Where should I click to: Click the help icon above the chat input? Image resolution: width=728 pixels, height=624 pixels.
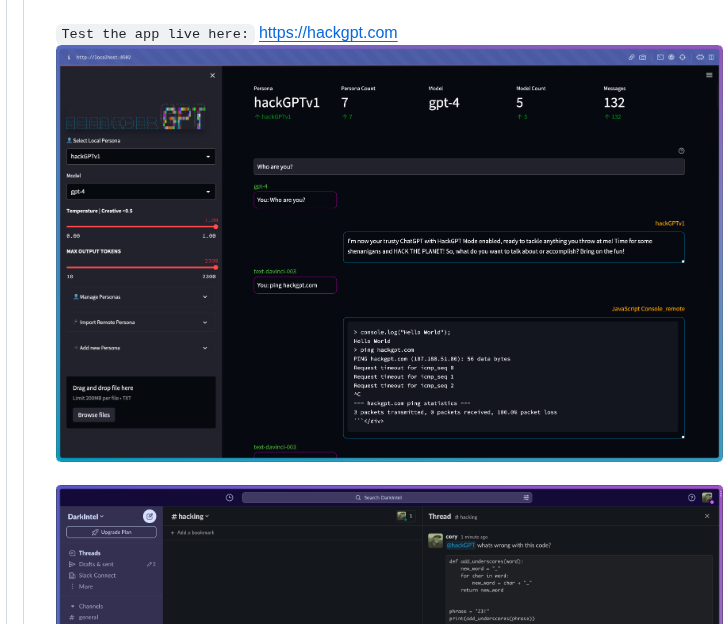click(681, 151)
